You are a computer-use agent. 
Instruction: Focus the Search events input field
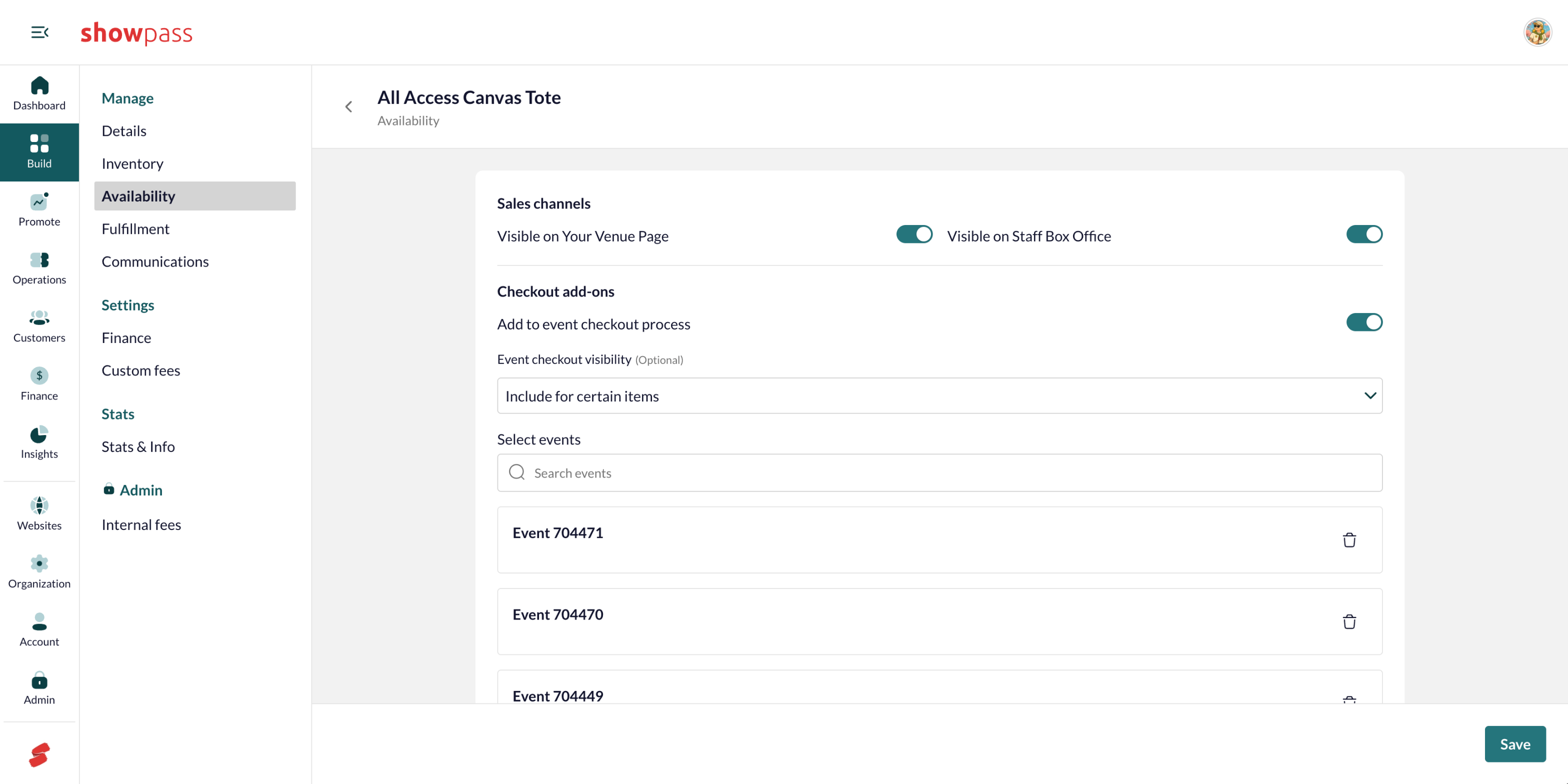(939, 472)
